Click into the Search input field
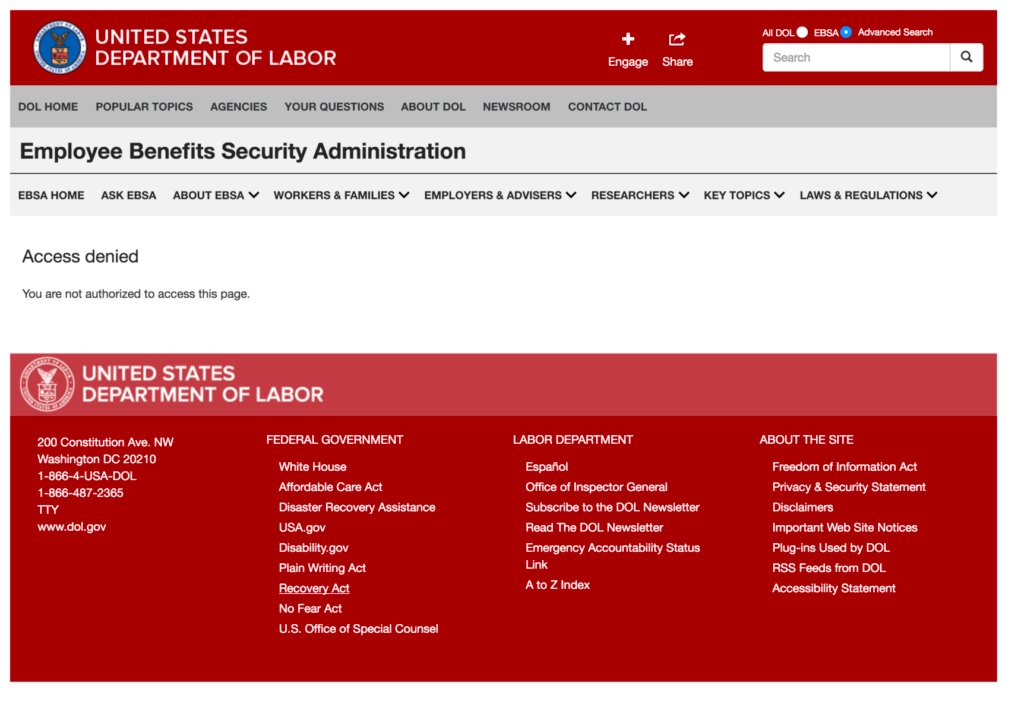The image size is (1024, 713). pyautogui.click(x=856, y=57)
